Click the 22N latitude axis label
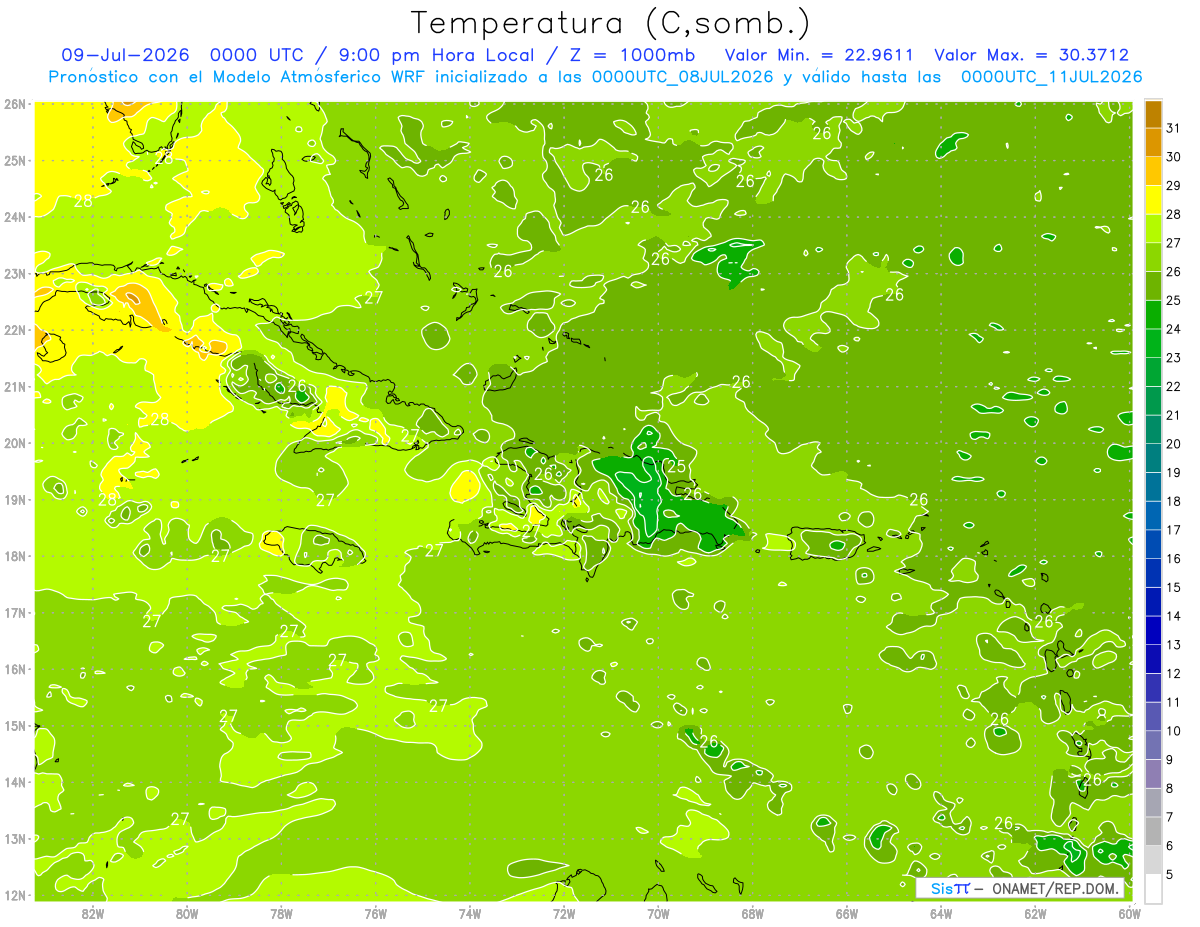The height and width of the screenshot is (927, 1200). point(15,330)
